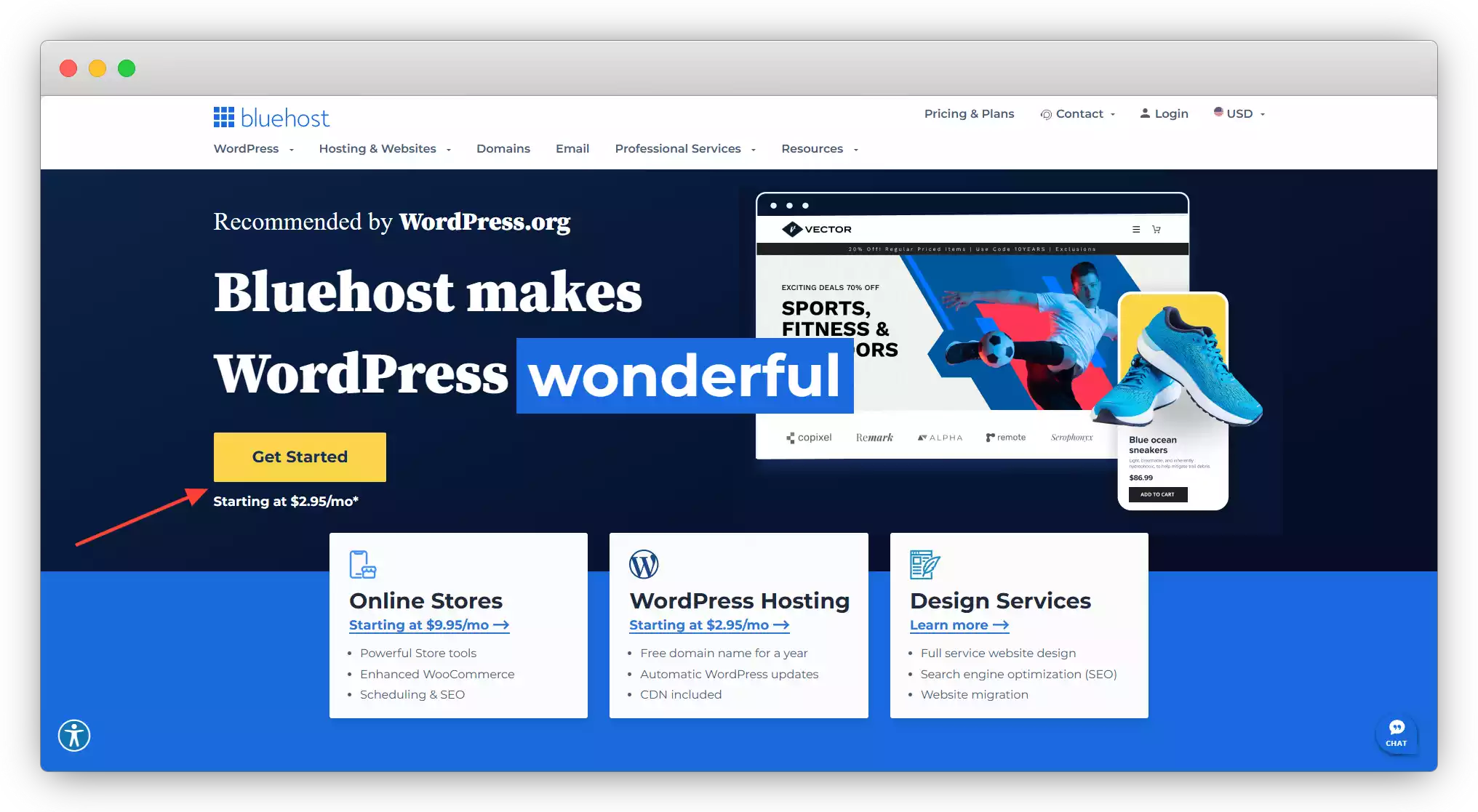The height and width of the screenshot is (812, 1478).
Task: Click the ALPHA brand logo
Action: pyautogui.click(x=940, y=438)
